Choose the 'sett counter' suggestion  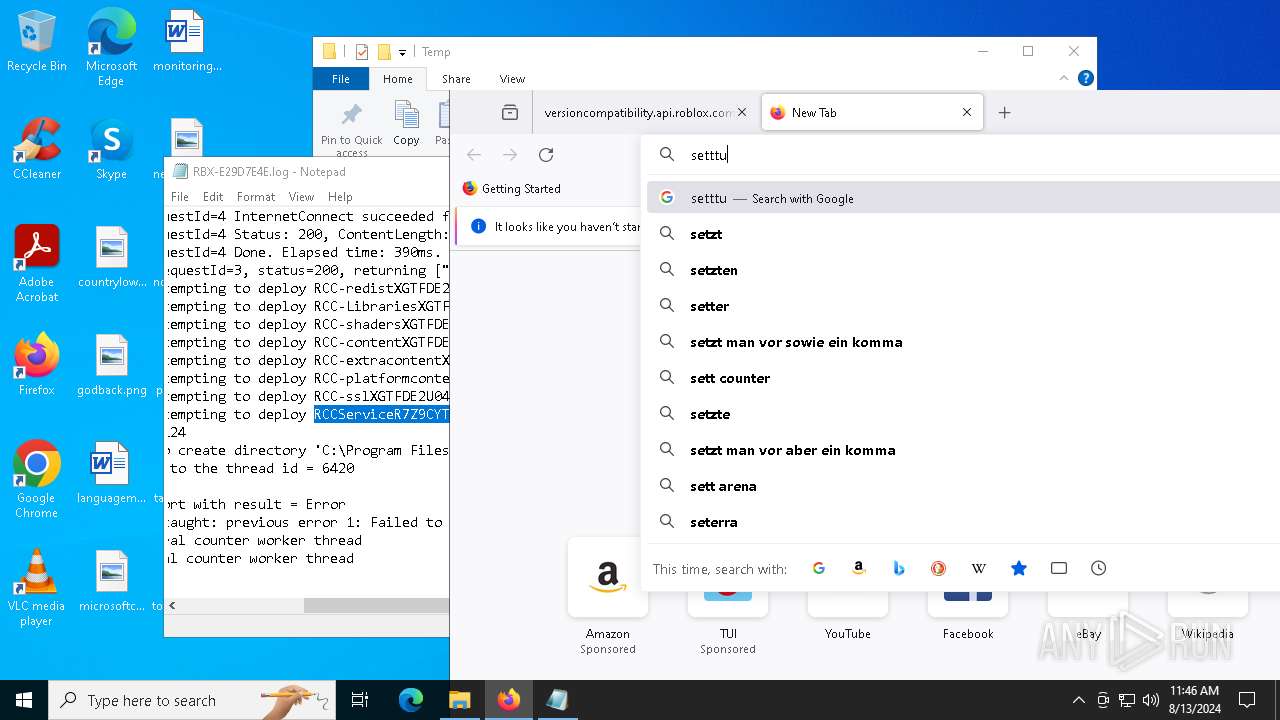point(963,378)
